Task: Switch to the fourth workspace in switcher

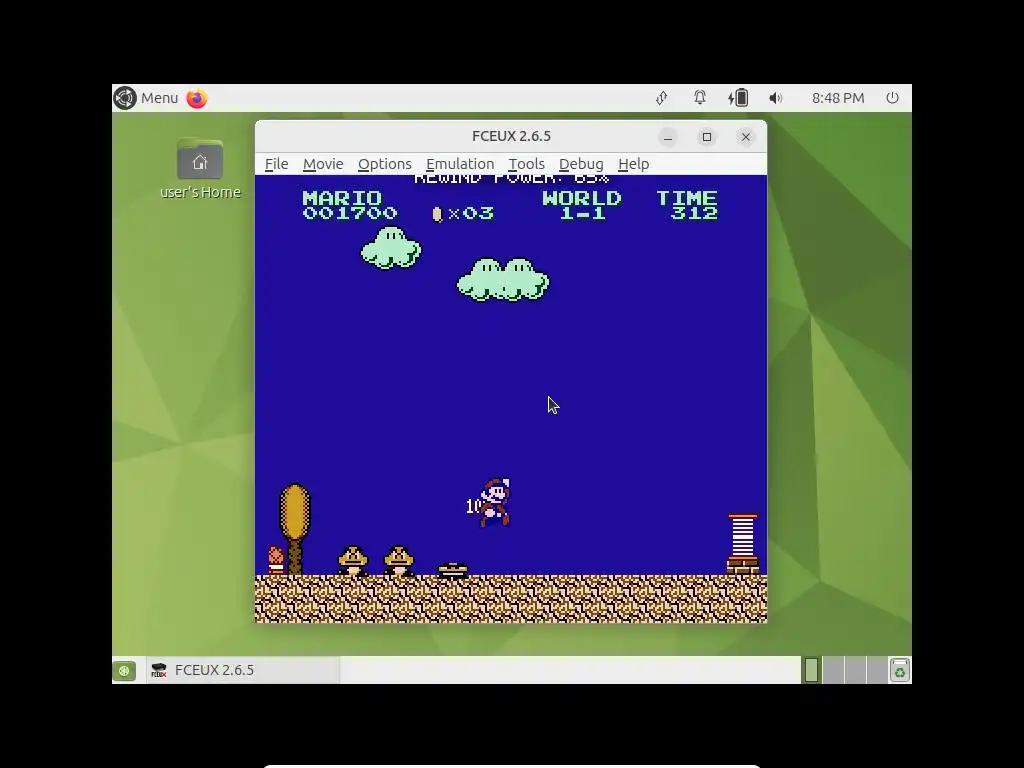Action: coord(876,671)
